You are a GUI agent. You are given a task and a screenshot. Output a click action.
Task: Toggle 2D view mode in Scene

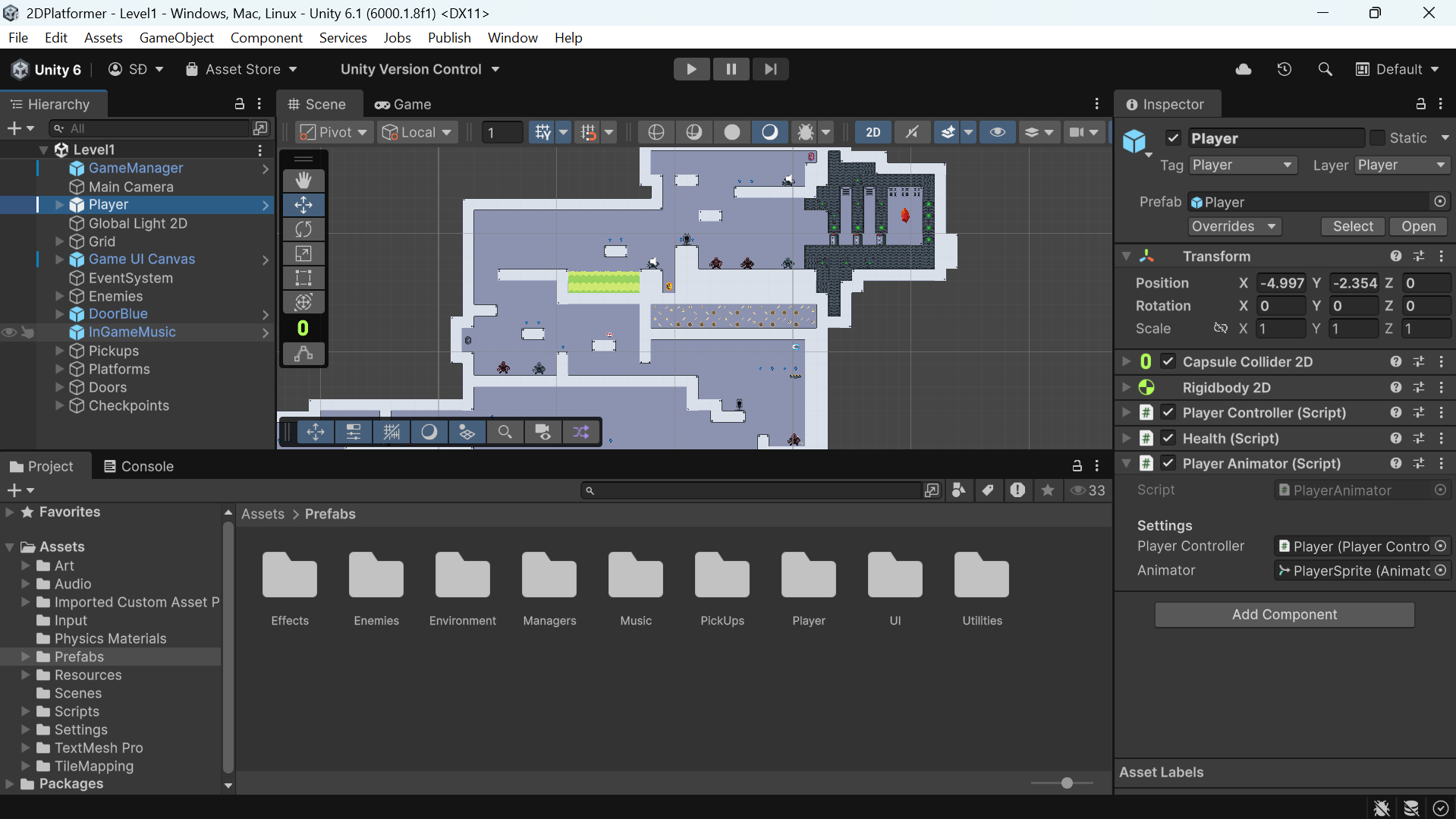[873, 132]
